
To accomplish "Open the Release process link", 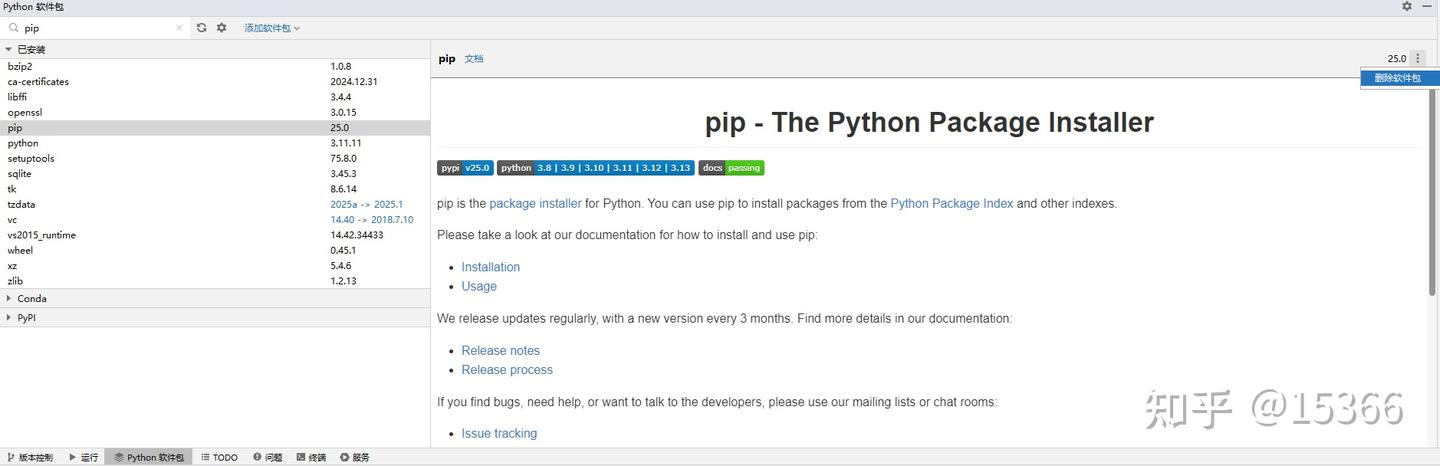I will click(507, 370).
